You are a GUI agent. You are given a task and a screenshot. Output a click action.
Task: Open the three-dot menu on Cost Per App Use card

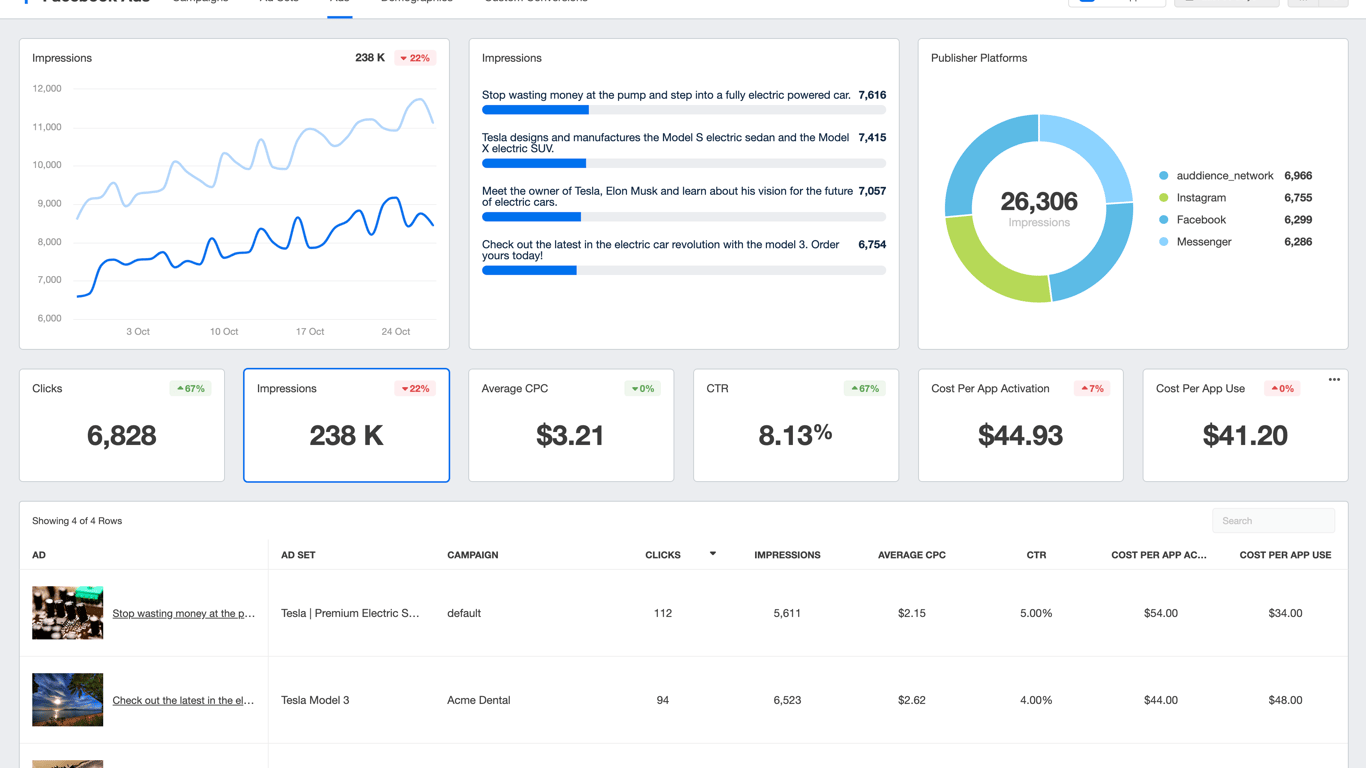[x=1334, y=380]
